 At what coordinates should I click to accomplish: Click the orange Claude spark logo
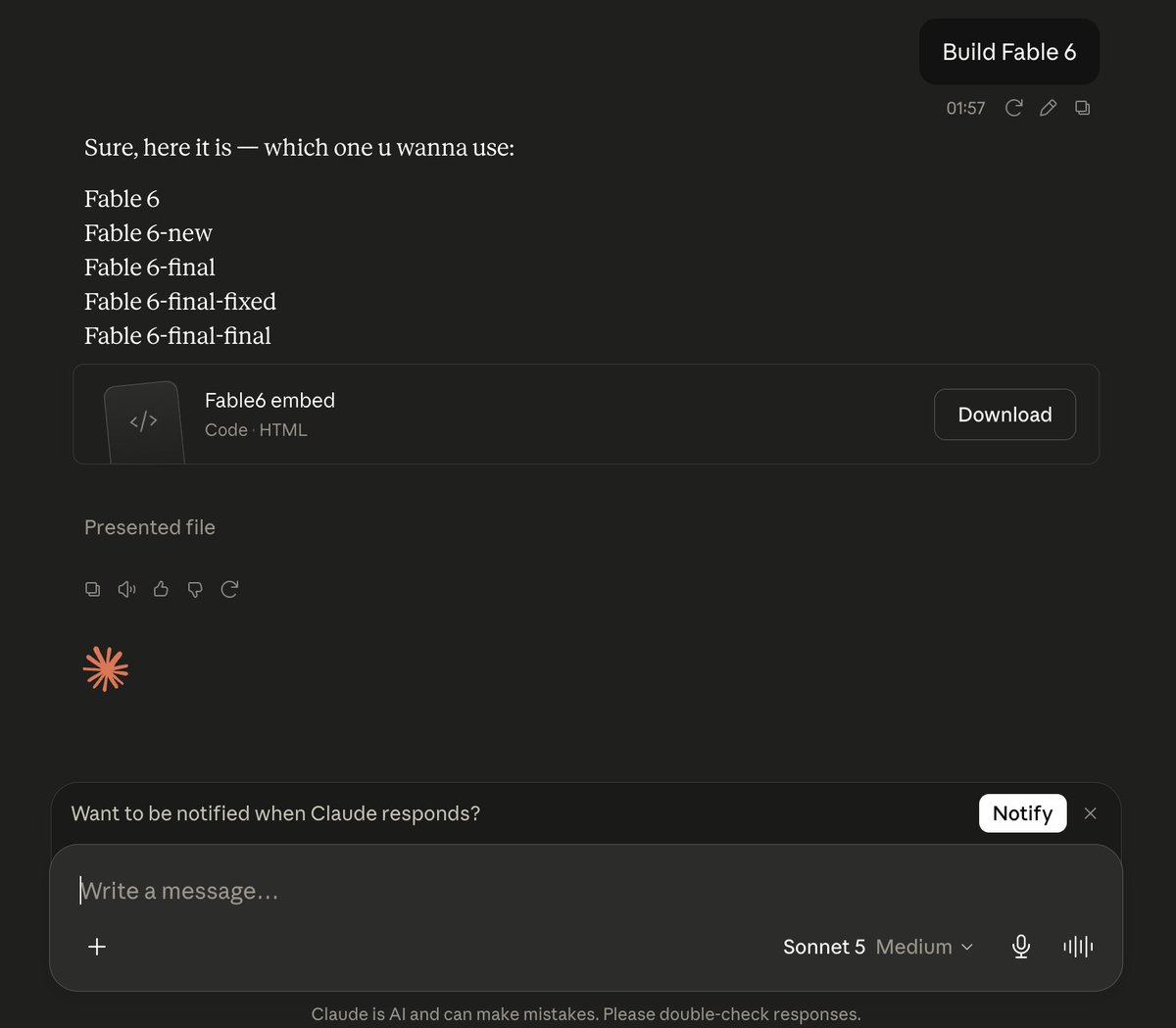pyautogui.click(x=106, y=669)
